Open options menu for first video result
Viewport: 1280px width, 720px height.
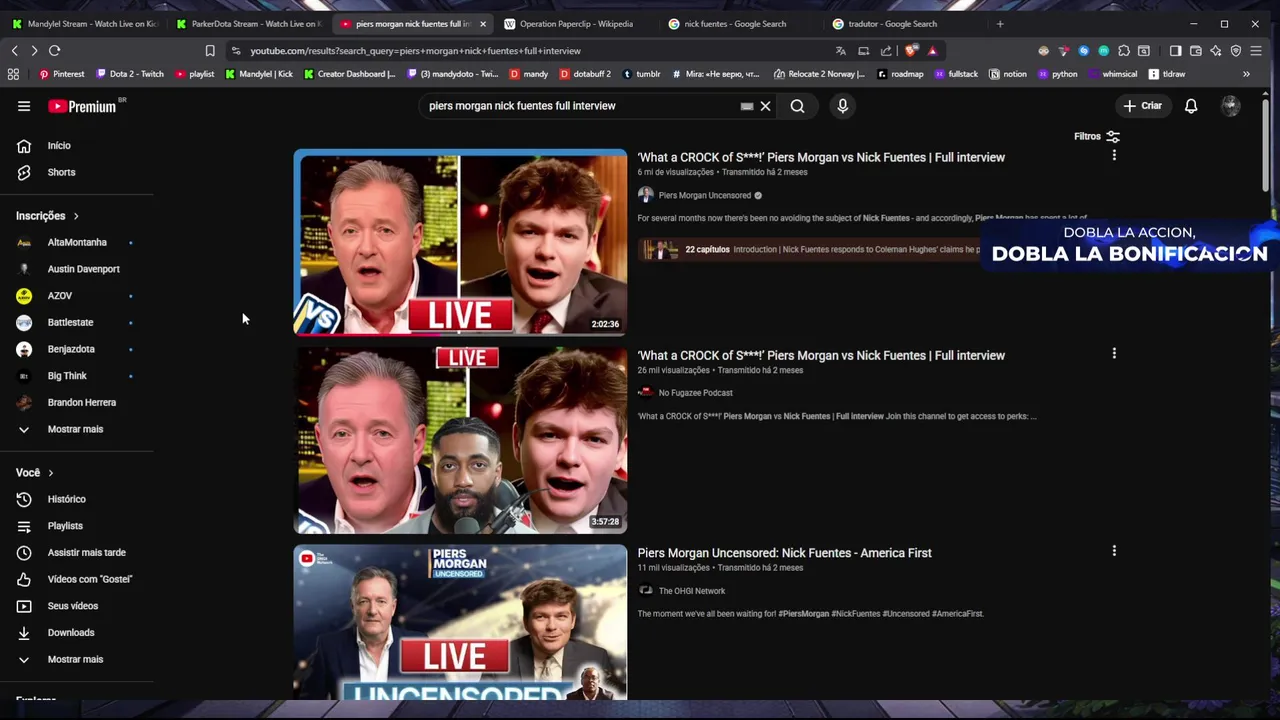tap(1114, 155)
